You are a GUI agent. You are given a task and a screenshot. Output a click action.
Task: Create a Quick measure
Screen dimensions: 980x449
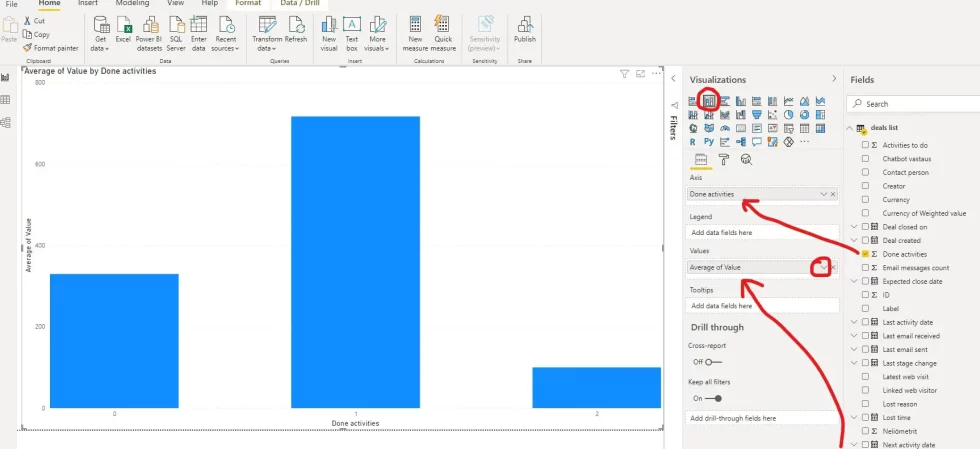pos(442,34)
